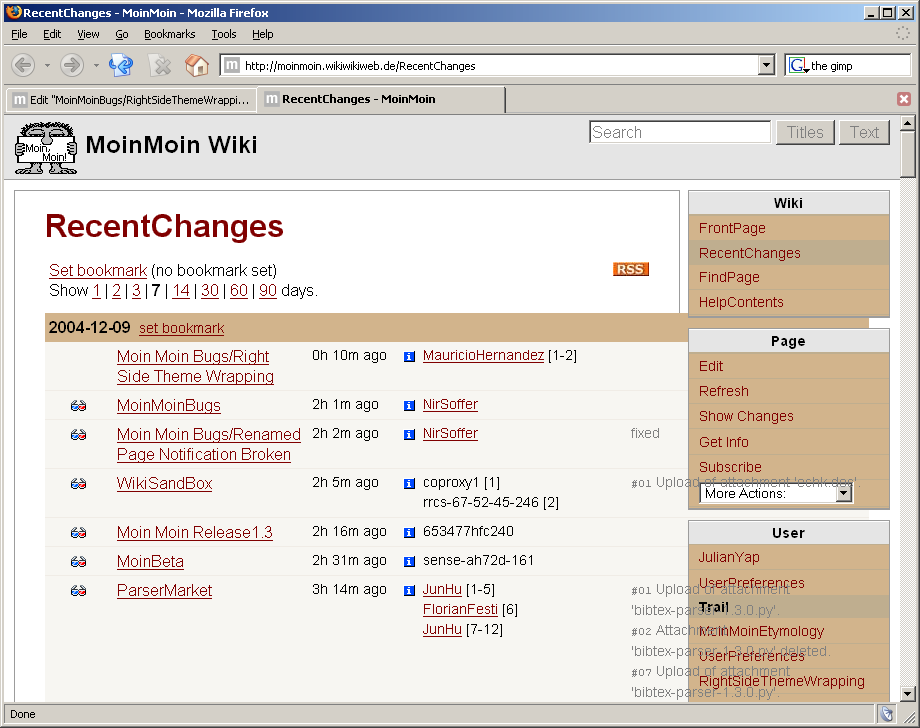Open the Edit menu
Screen dimensions: 920x728
[52, 34]
